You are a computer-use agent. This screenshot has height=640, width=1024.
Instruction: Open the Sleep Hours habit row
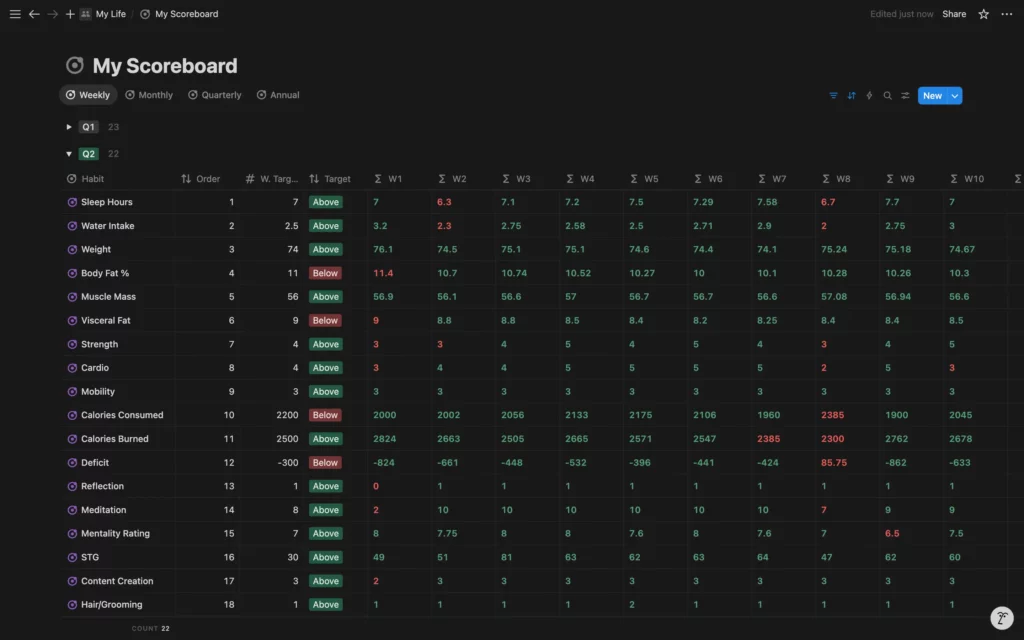click(106, 202)
